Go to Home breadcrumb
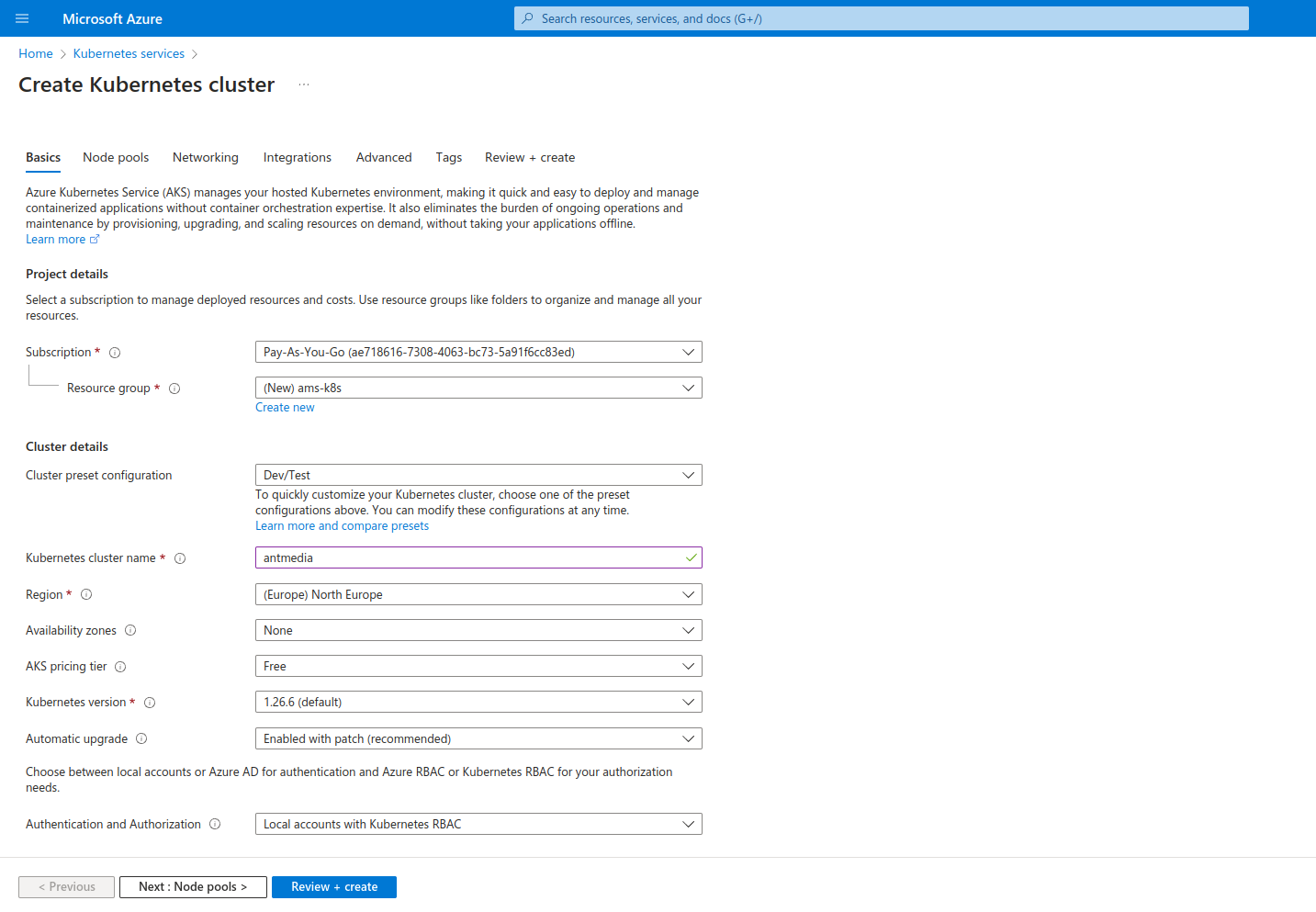1316x912 pixels. [x=36, y=54]
